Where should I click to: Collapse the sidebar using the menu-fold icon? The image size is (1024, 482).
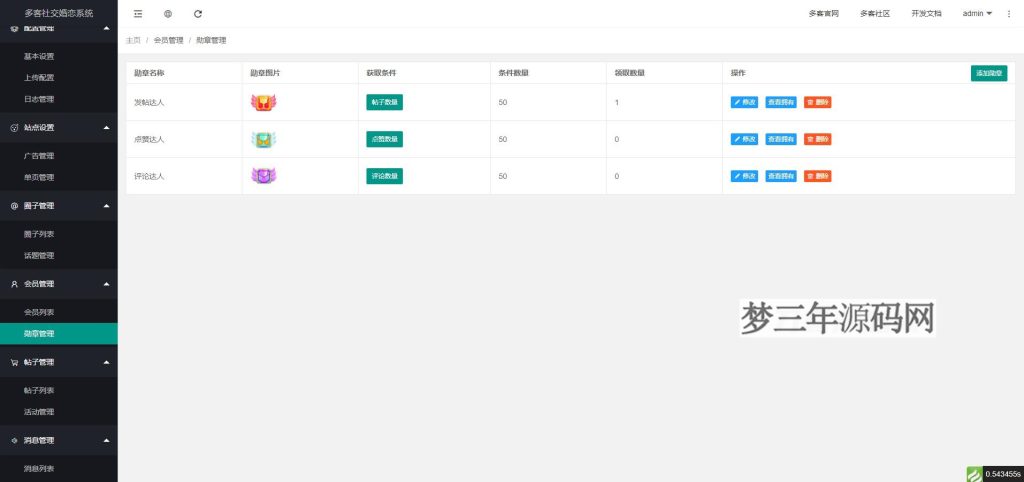pyautogui.click(x=138, y=14)
